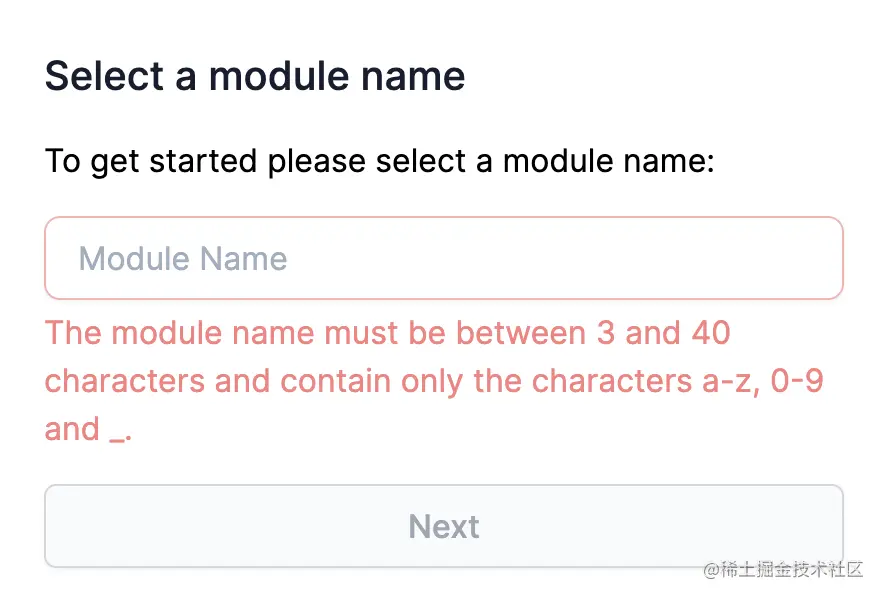The width and height of the screenshot is (882, 598).
Task: Click the red validation error message
Action: [x=434, y=381]
